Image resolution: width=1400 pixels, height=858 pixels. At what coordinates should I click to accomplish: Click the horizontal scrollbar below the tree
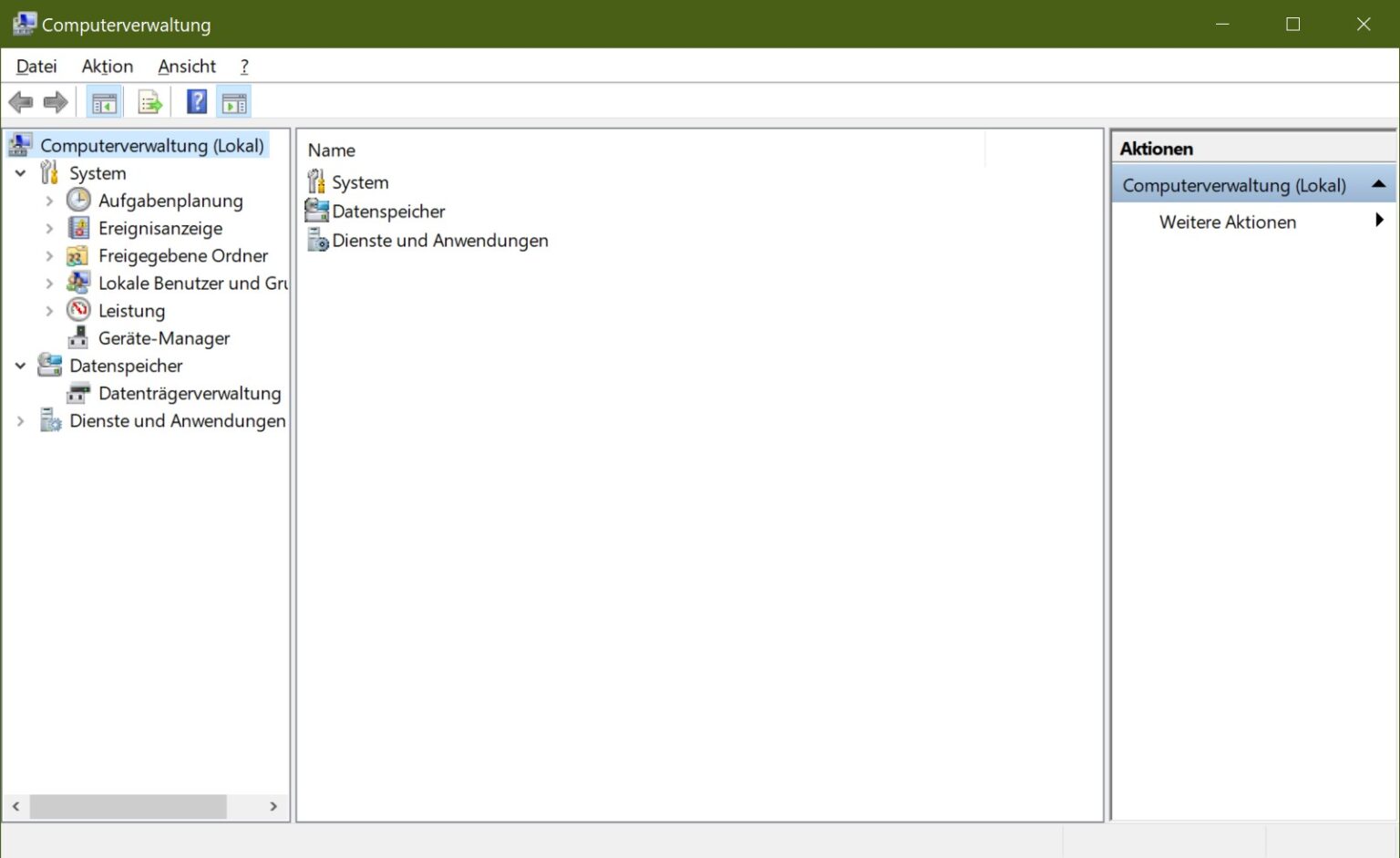[128, 806]
